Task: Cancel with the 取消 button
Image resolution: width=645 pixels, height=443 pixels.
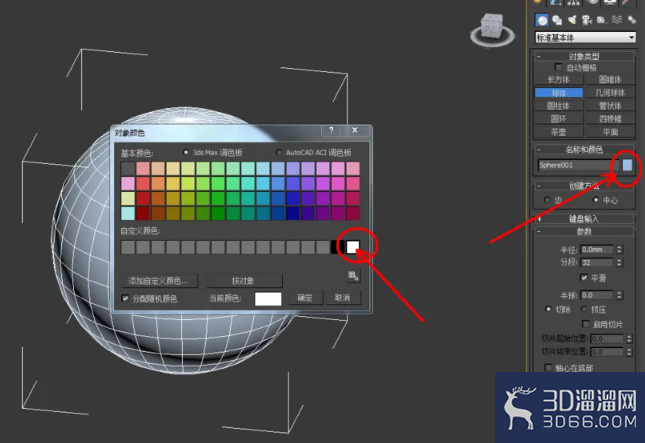Action: coord(343,298)
